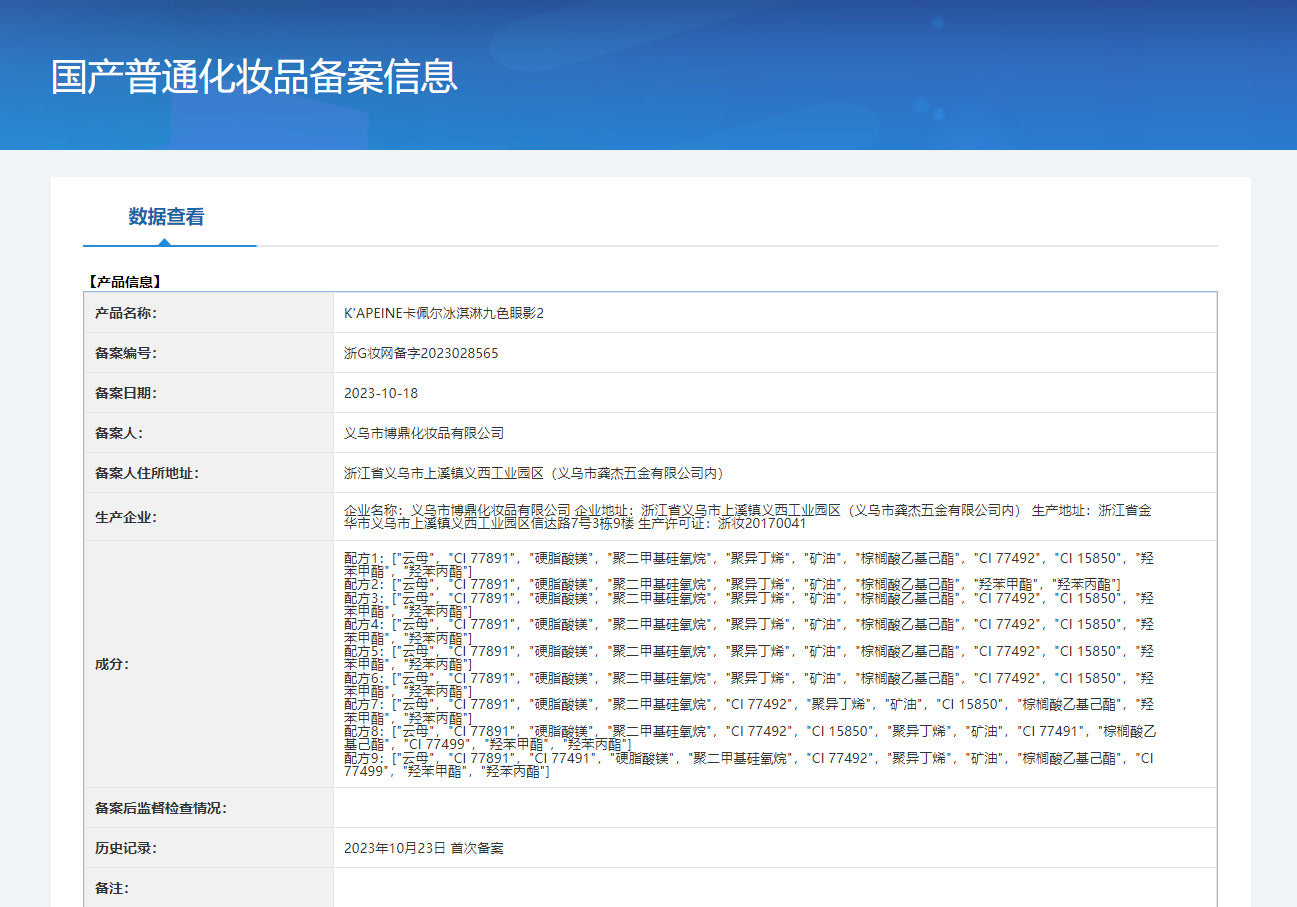Screen dimensions: 1297x907
Task: Click the 国产普通化妆品备案信息 page title
Action: 254,77
